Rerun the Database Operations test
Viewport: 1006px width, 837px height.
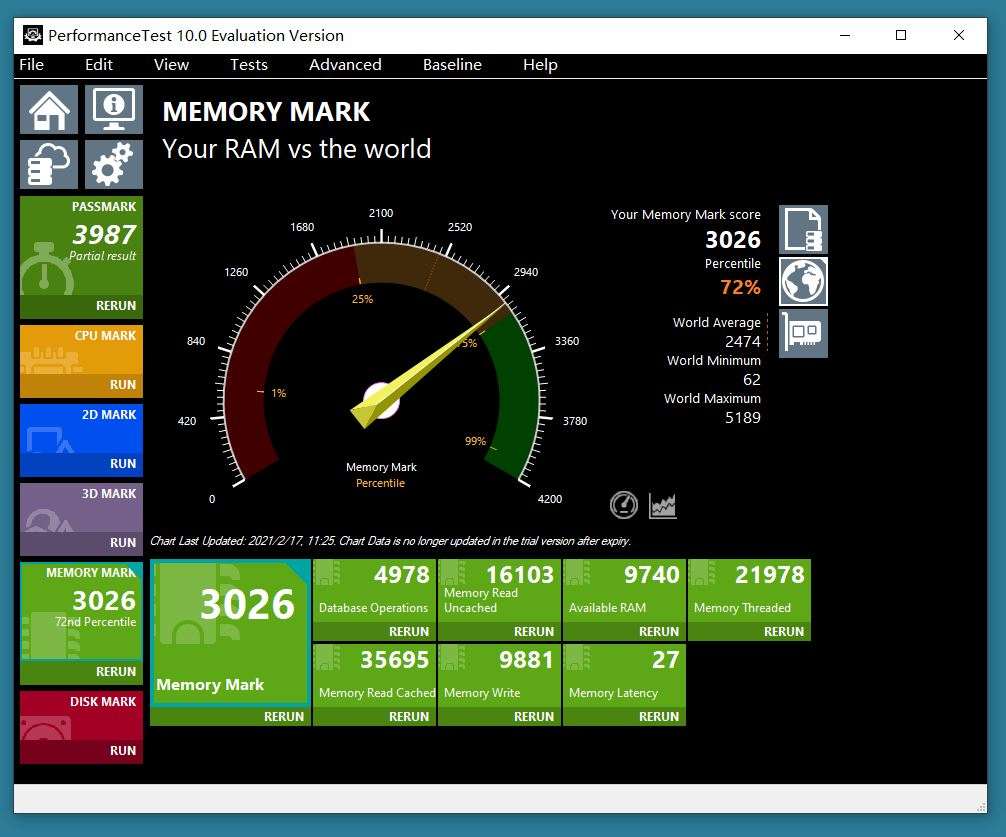[x=409, y=632]
